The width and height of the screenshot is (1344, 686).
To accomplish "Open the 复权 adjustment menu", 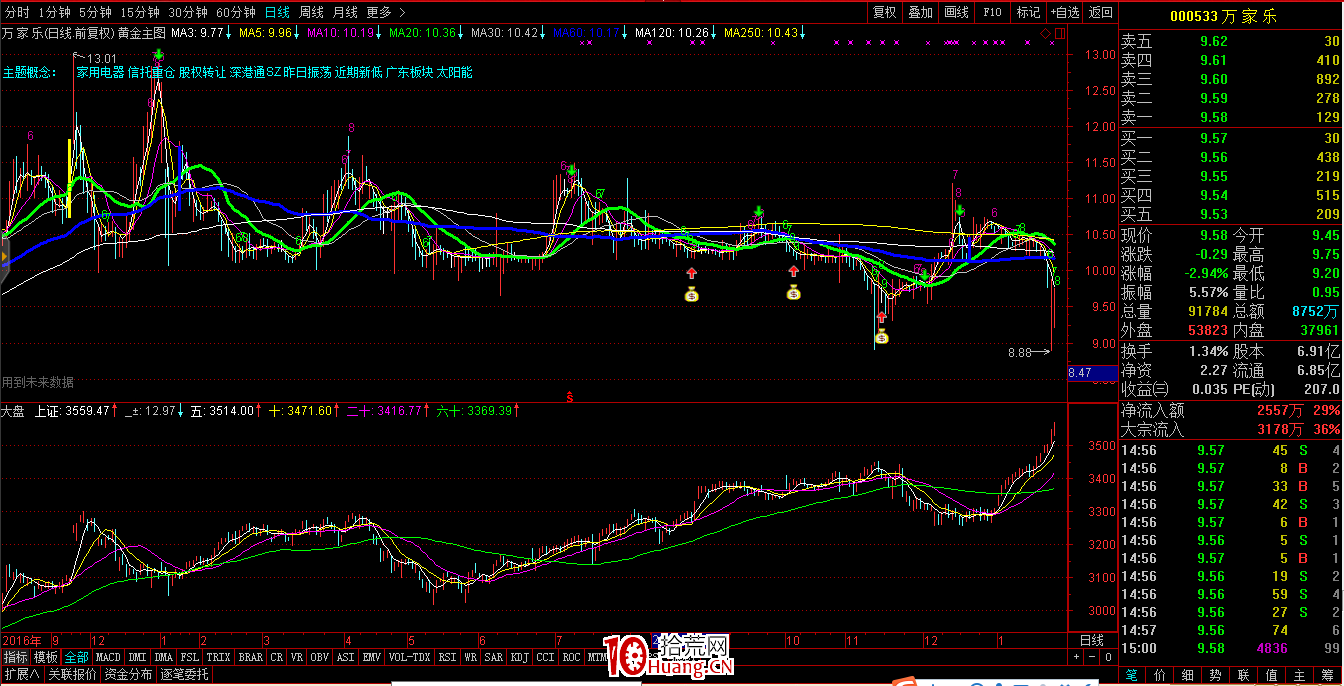I will 884,13.
